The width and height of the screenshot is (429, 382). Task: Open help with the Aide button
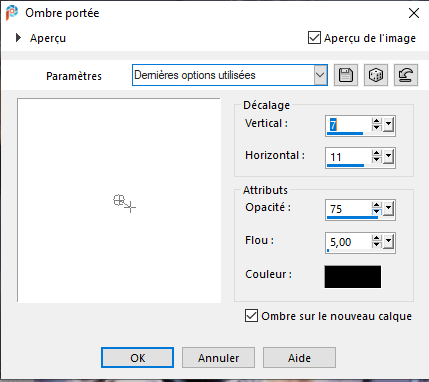coord(299,358)
